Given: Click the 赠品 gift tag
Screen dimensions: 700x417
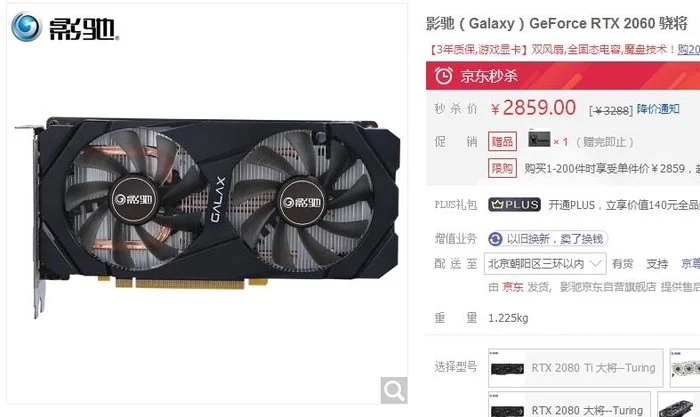Looking at the screenshot, I should pyautogui.click(x=502, y=142).
